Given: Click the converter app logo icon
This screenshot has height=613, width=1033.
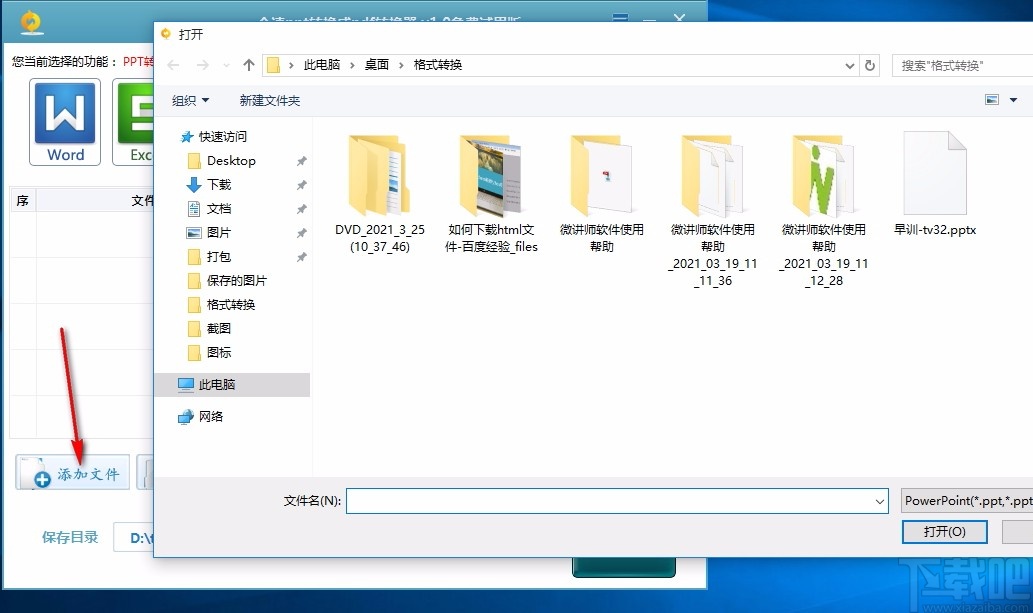Looking at the screenshot, I should point(30,20).
